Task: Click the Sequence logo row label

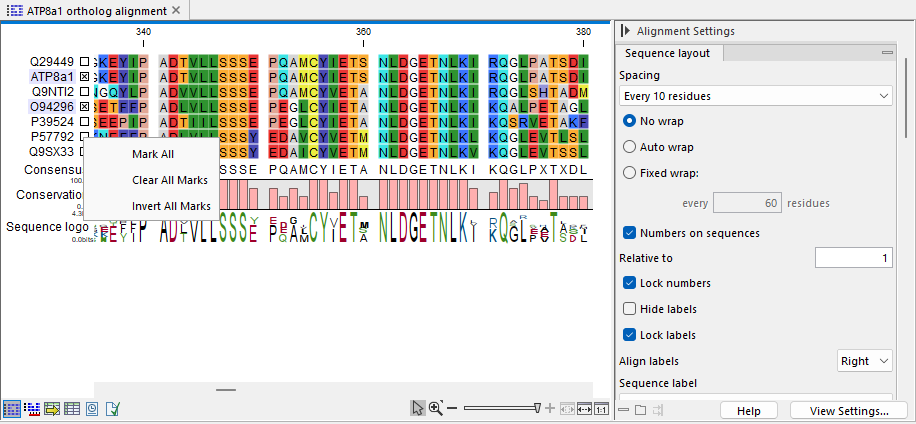Action: pos(47,227)
